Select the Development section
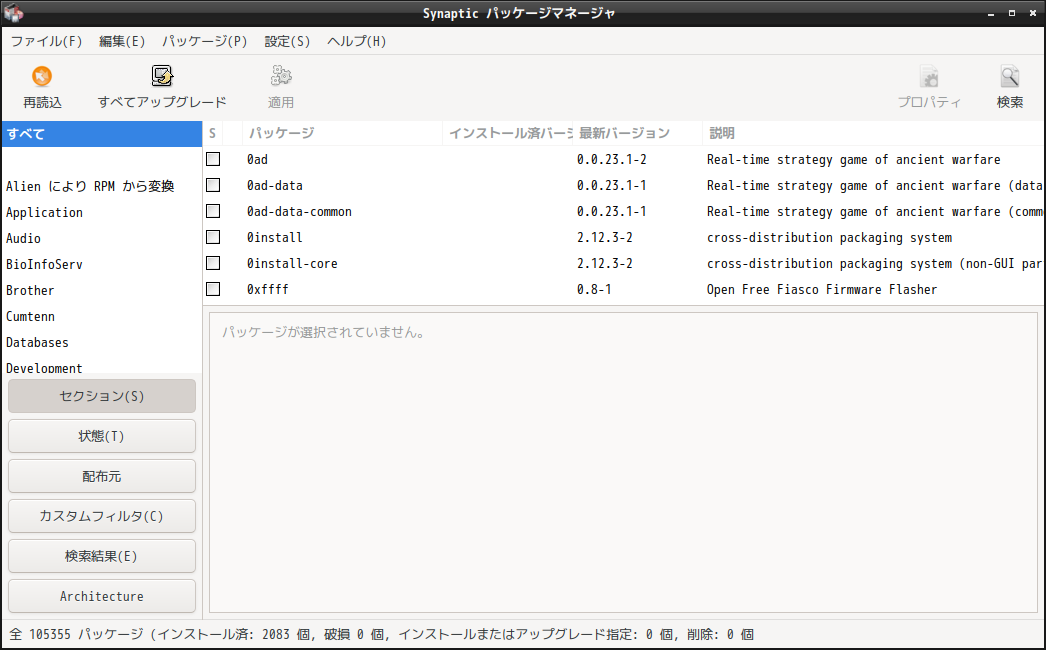 point(102,366)
